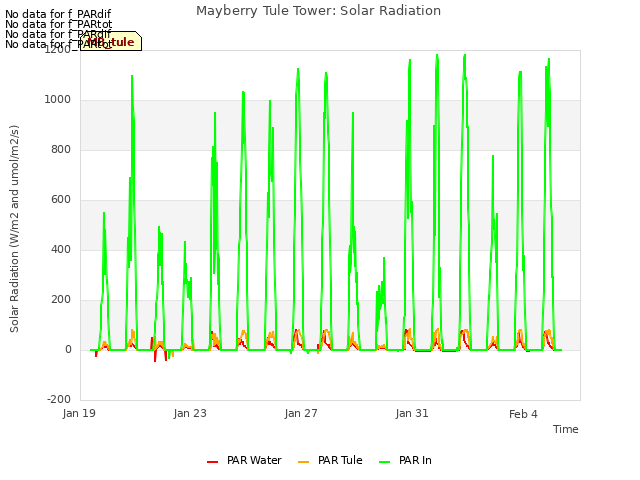Click the Jan 31 x-axis label
Screen dimensions: 640x480
[x=412, y=413]
